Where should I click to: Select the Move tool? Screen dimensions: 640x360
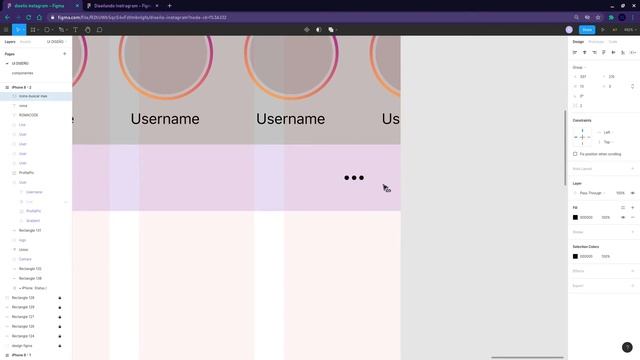(x=17, y=30)
